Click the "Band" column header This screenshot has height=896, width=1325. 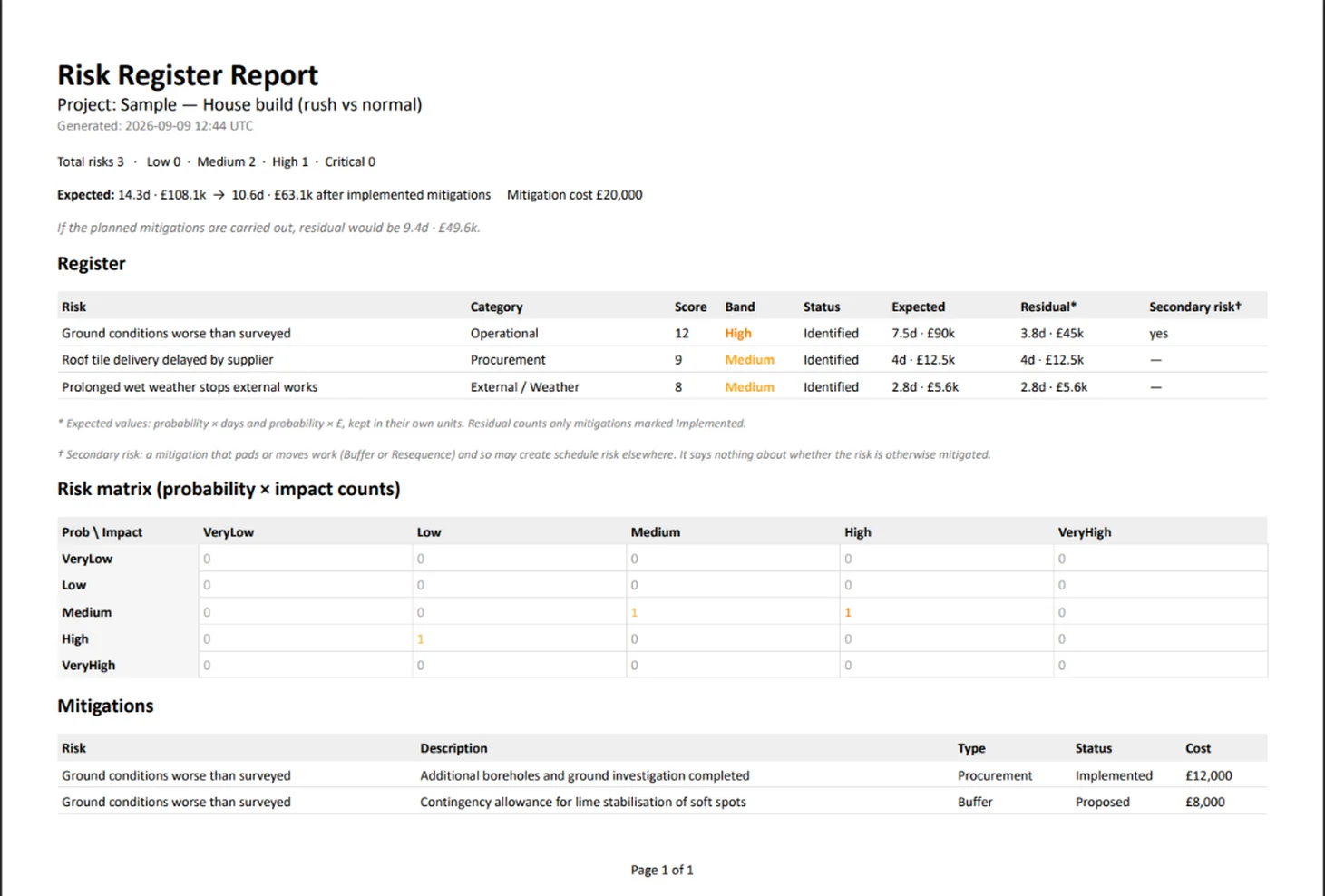pos(740,307)
